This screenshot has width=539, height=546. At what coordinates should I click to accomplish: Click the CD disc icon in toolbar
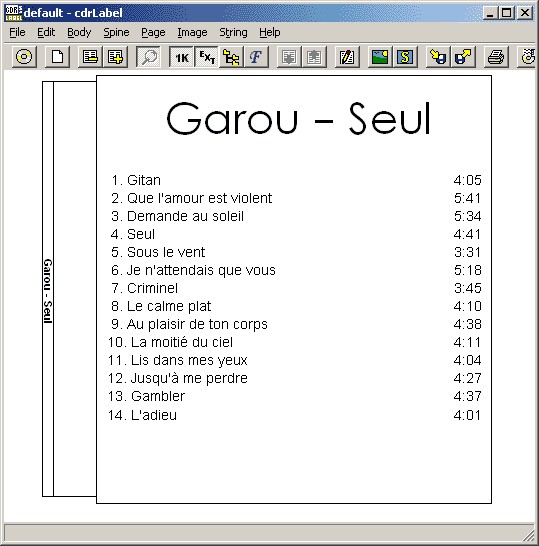[24, 57]
